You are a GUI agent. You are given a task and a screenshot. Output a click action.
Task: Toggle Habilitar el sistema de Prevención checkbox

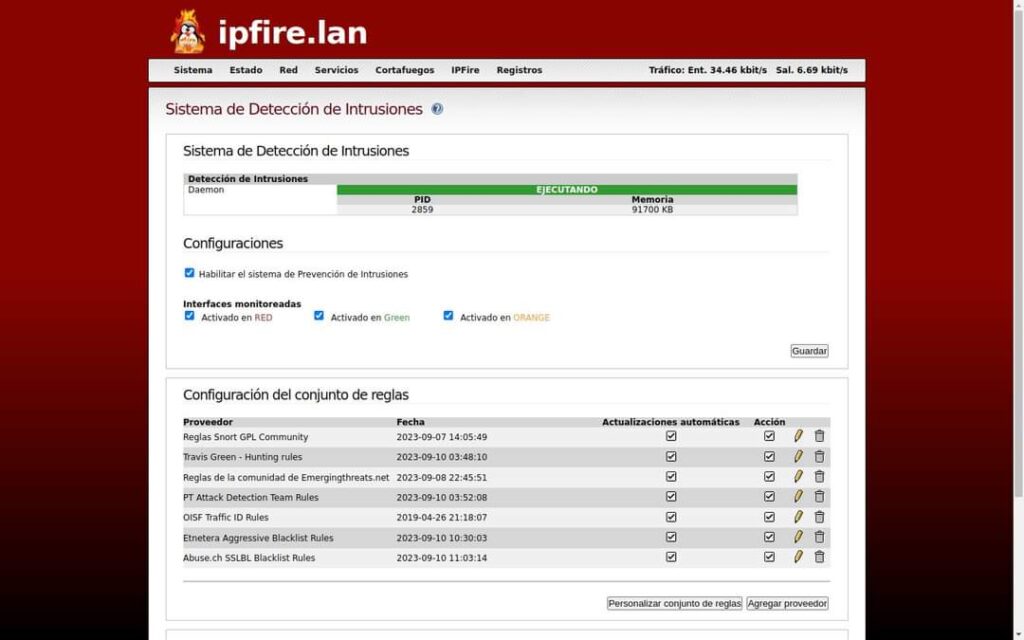(190, 273)
